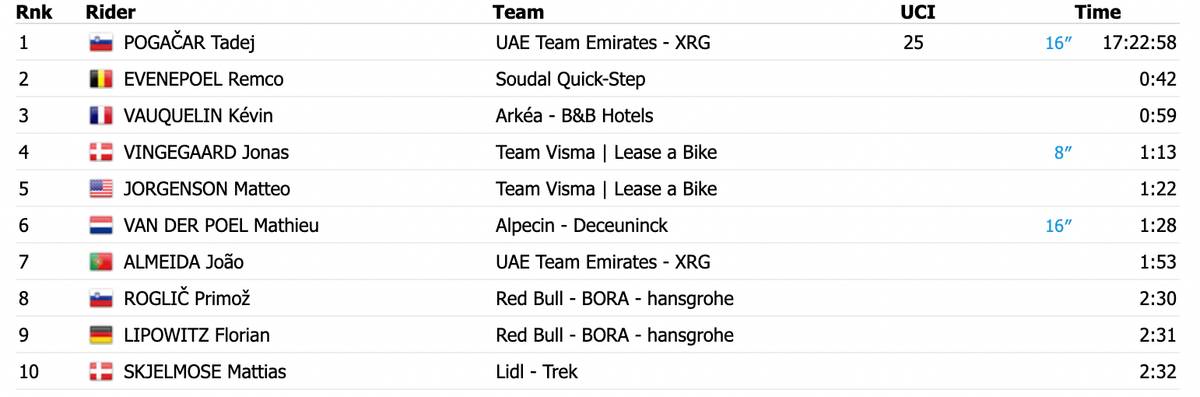This screenshot has height=397, width=1200.
Task: Click the Danish flag next to Vingegaard
Action: 100,153
